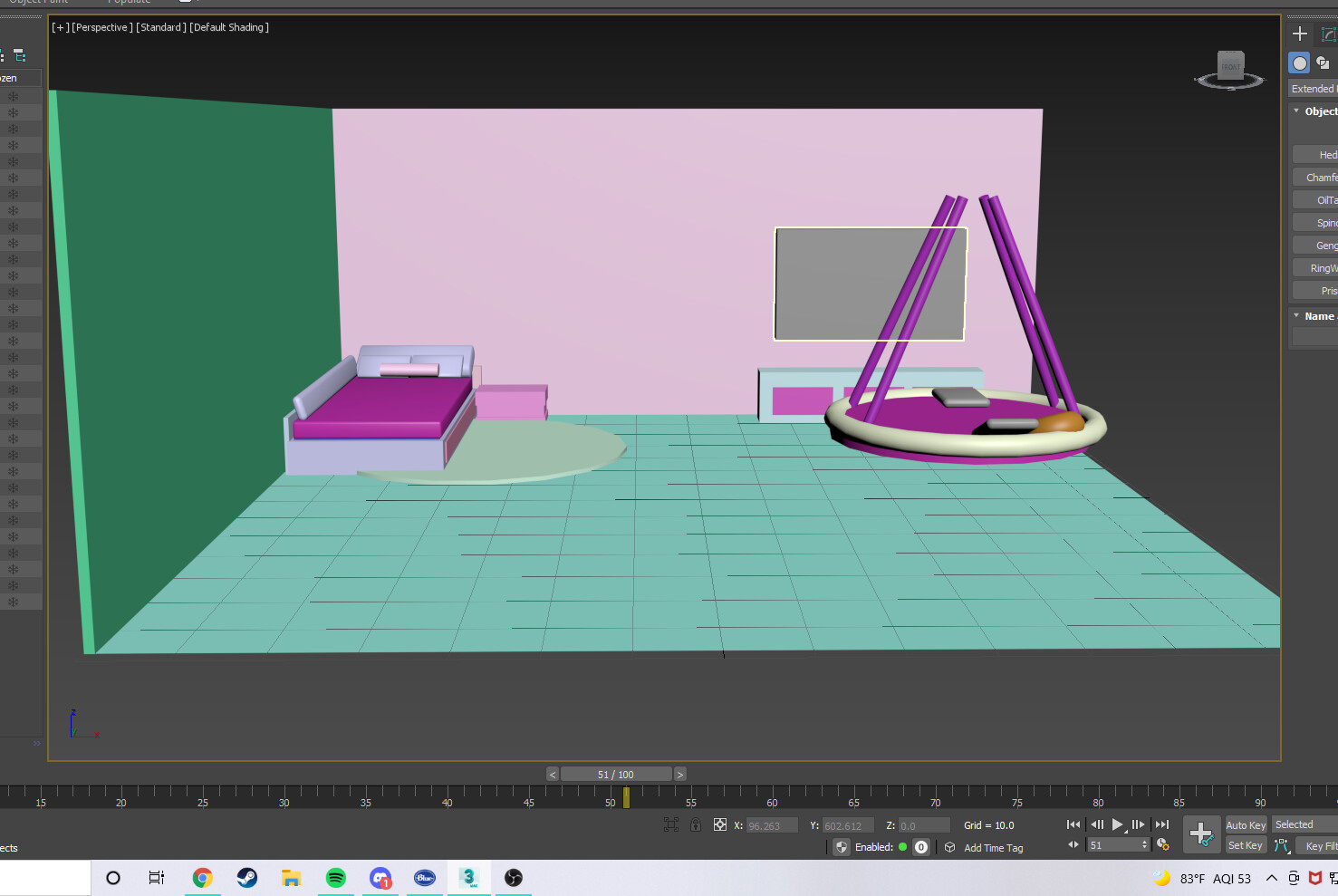The width and height of the screenshot is (1338, 896).
Task: Disable the animation layers Enabled toggle
Action: tap(902, 846)
